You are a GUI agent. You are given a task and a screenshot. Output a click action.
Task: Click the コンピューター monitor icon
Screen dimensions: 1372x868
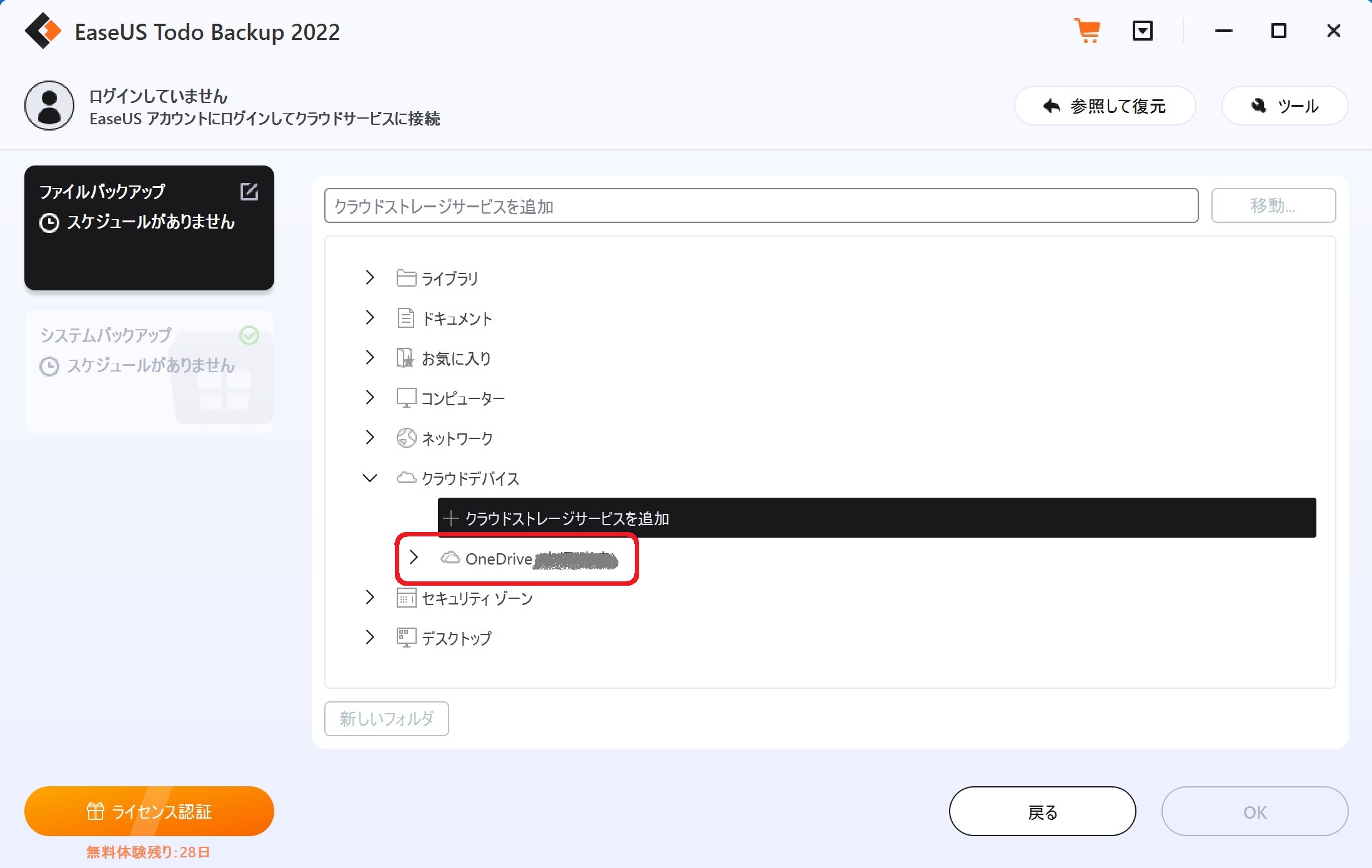pos(406,398)
